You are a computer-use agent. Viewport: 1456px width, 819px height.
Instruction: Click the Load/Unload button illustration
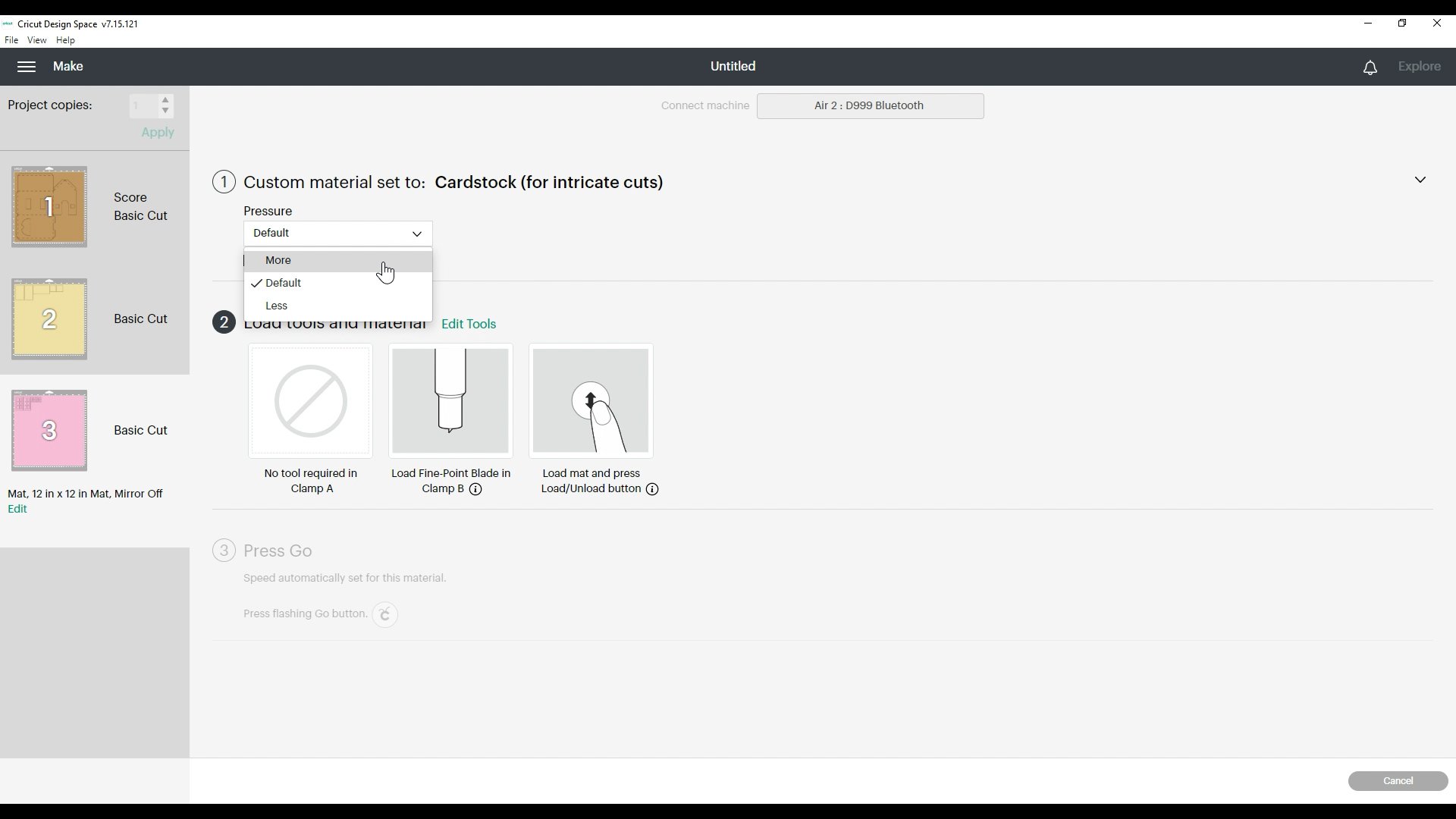click(591, 400)
